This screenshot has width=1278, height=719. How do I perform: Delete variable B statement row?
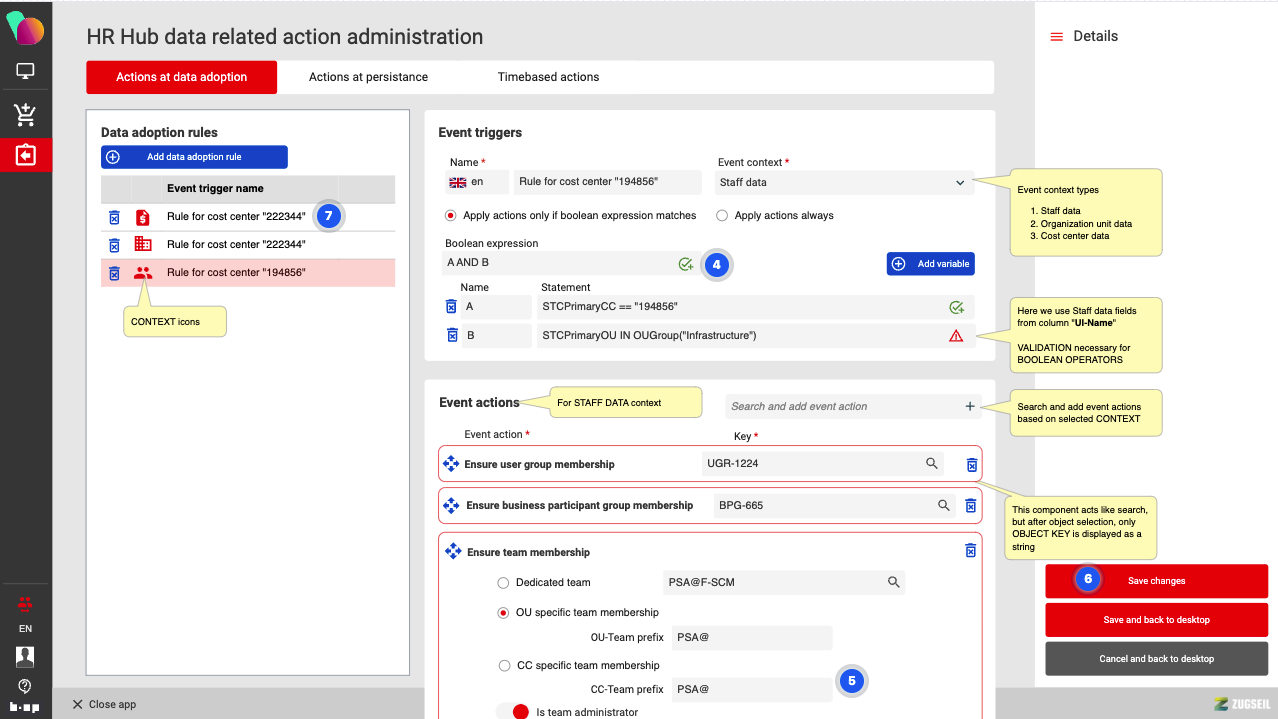[451, 335]
